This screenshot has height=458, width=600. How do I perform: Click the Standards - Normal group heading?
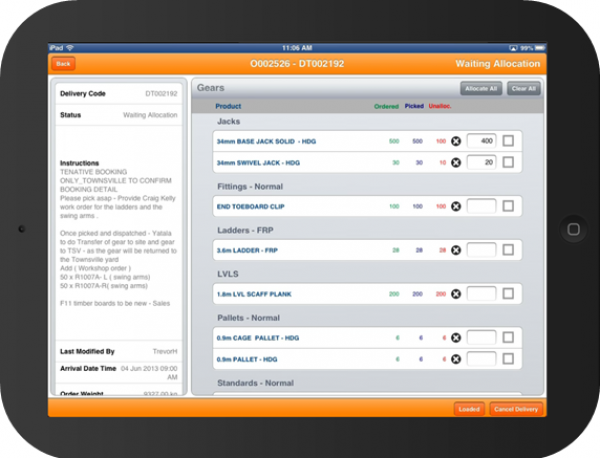coord(255,383)
